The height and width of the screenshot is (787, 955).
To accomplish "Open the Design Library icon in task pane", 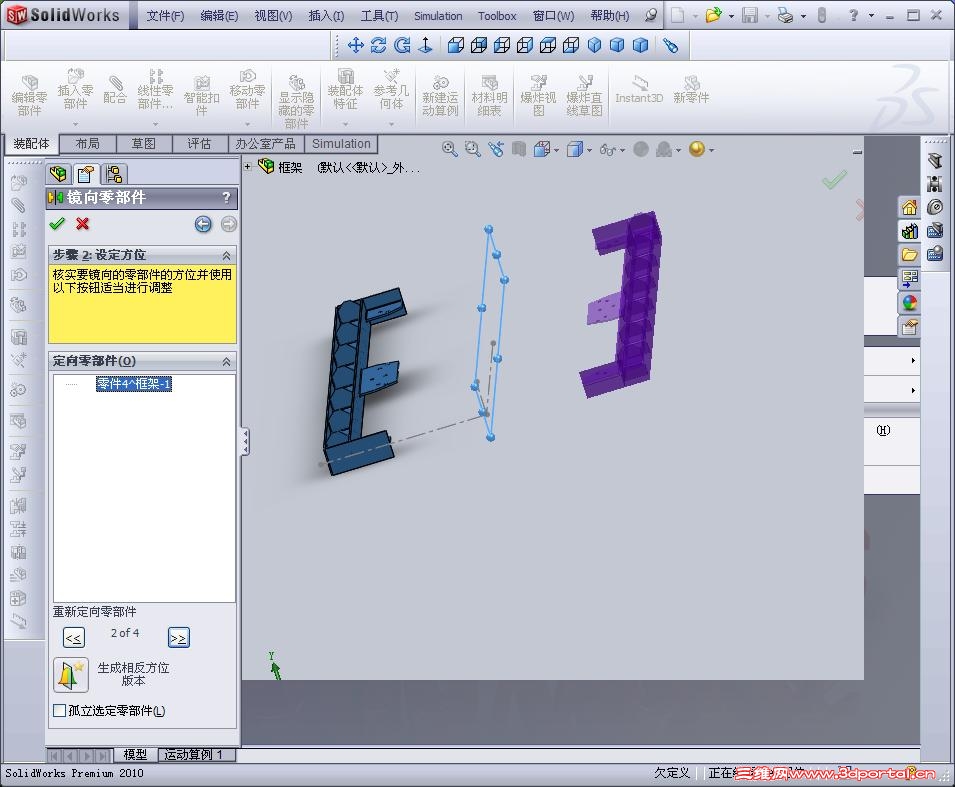I will 909,231.
